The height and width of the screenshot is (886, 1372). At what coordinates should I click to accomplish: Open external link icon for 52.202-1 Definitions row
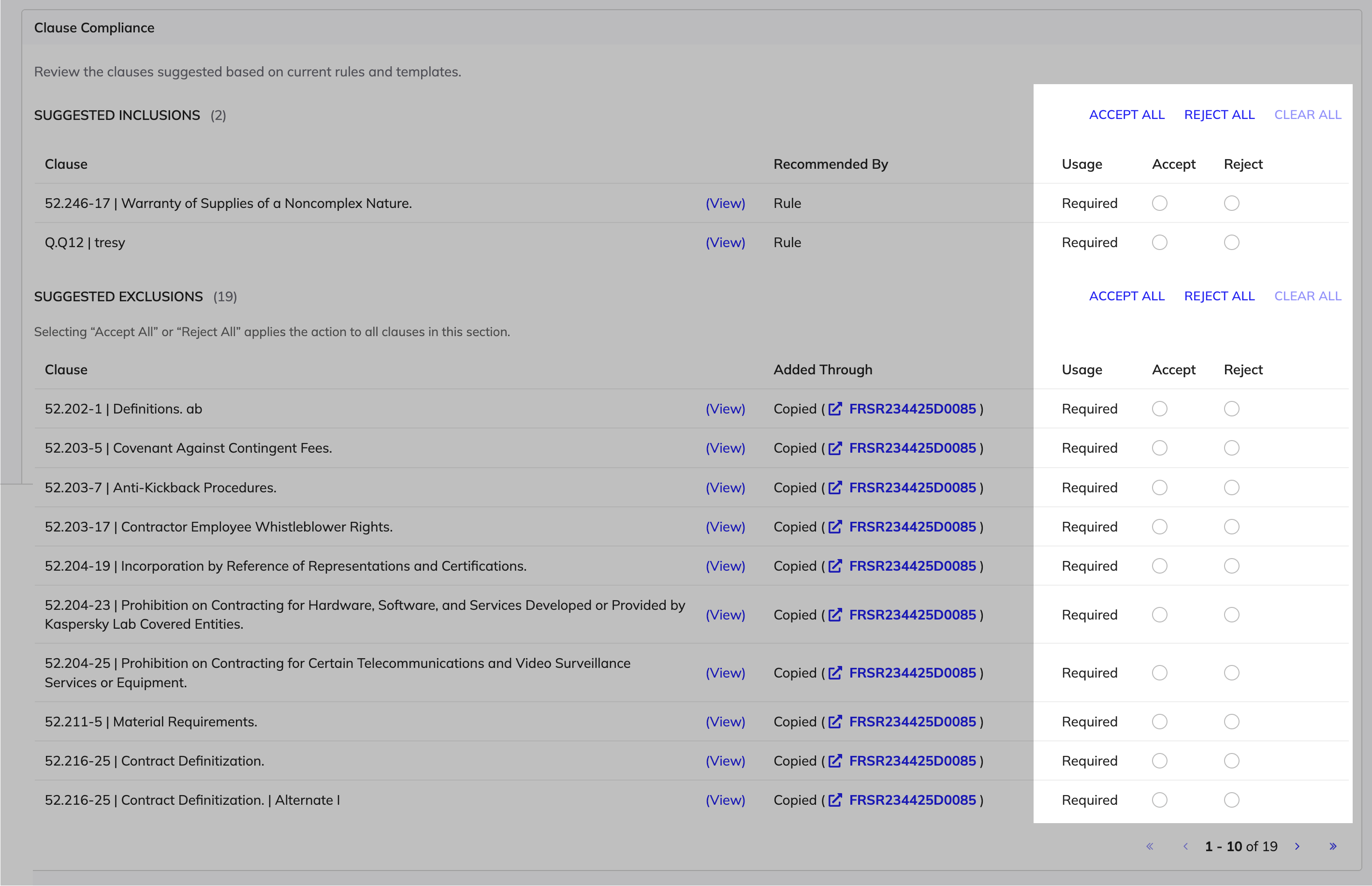tap(835, 409)
